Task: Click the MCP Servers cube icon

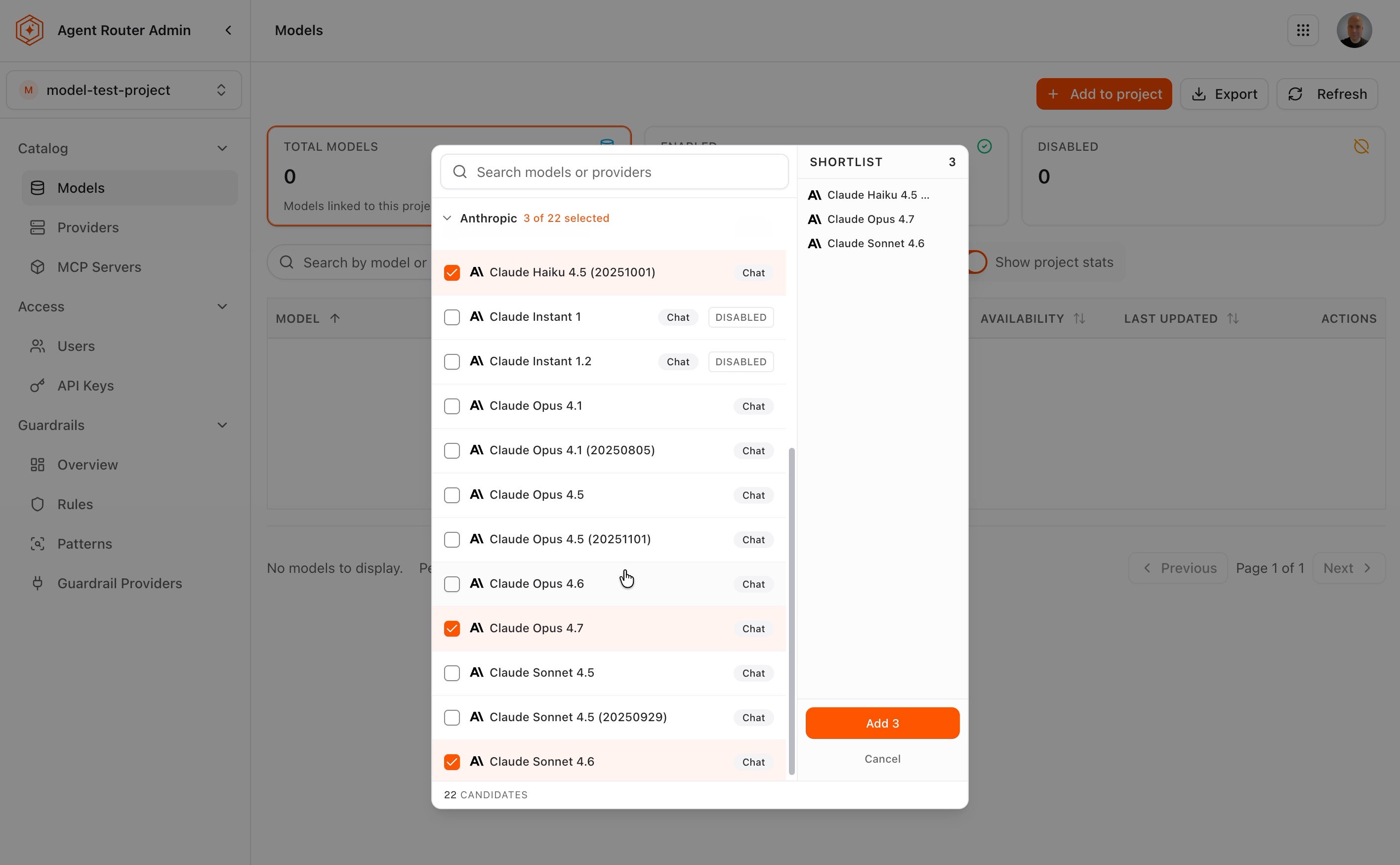Action: pos(38,266)
